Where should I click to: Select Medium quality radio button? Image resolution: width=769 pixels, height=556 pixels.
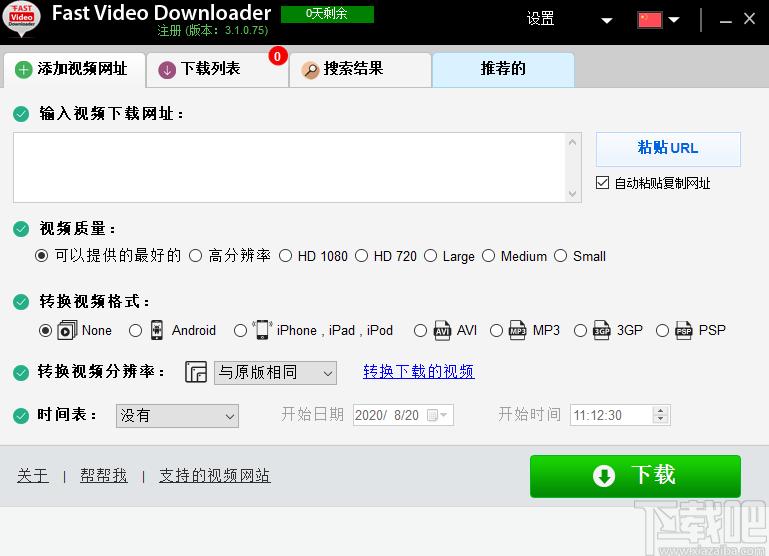pyautogui.click(x=488, y=256)
